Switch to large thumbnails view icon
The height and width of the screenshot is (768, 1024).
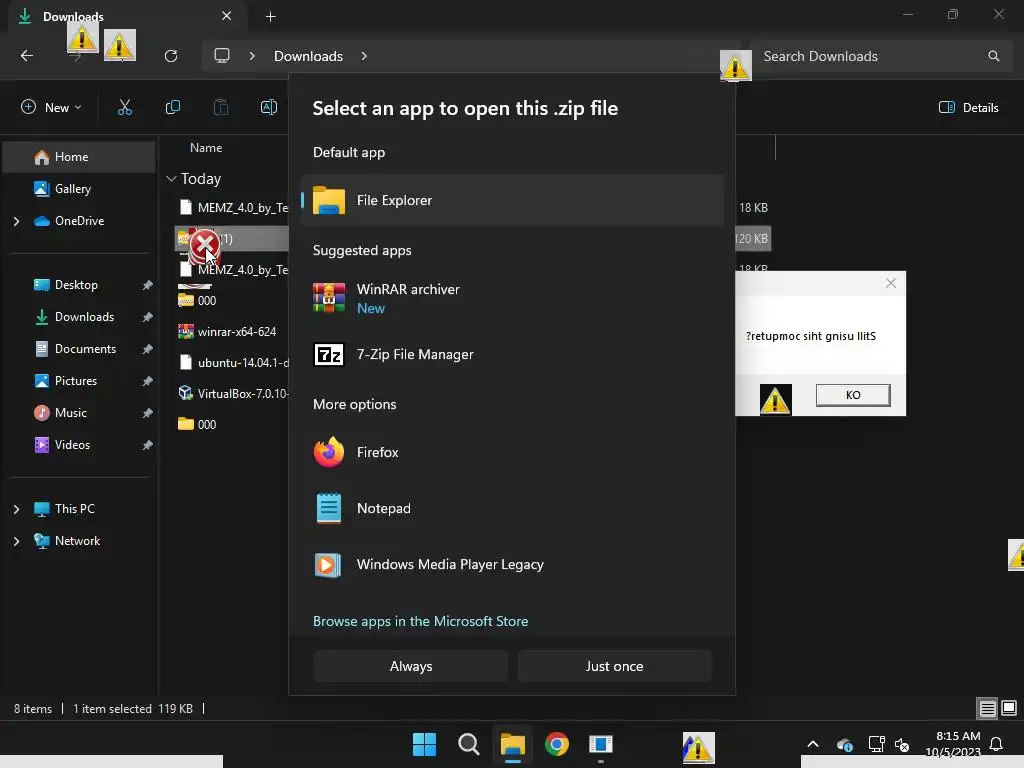tap(1009, 708)
